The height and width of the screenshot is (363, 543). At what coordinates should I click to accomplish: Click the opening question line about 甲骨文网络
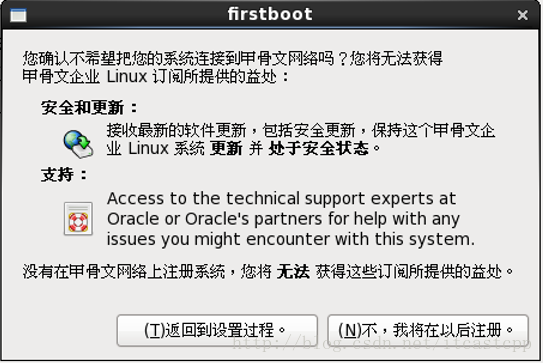(233, 58)
